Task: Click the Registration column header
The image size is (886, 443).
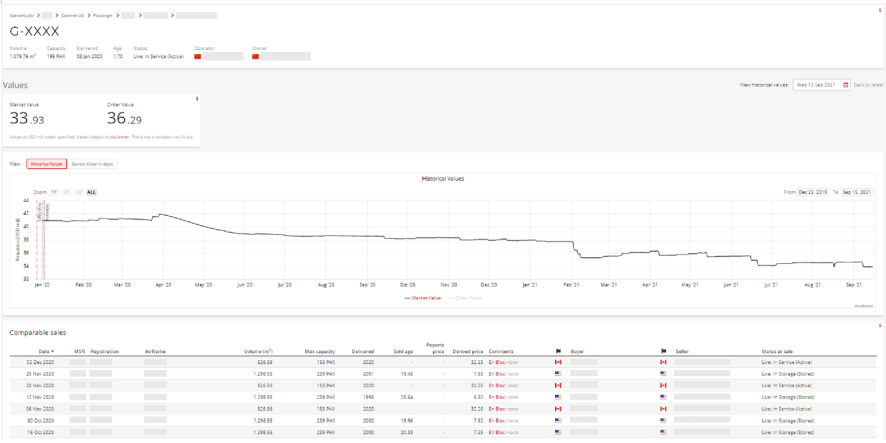Action: point(104,351)
